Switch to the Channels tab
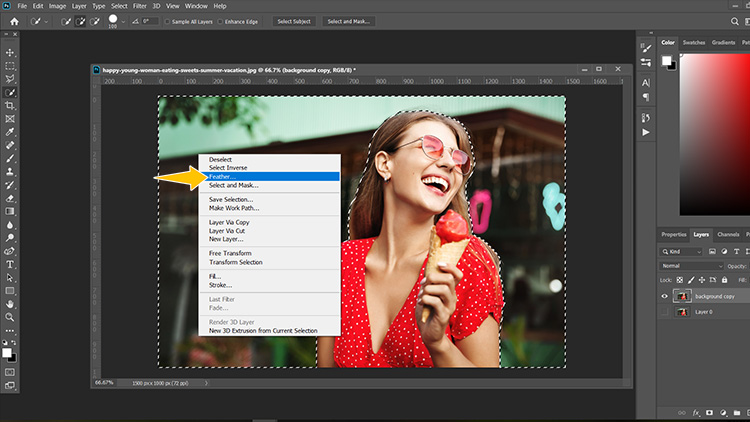This screenshot has width=750, height=422. pos(728,234)
